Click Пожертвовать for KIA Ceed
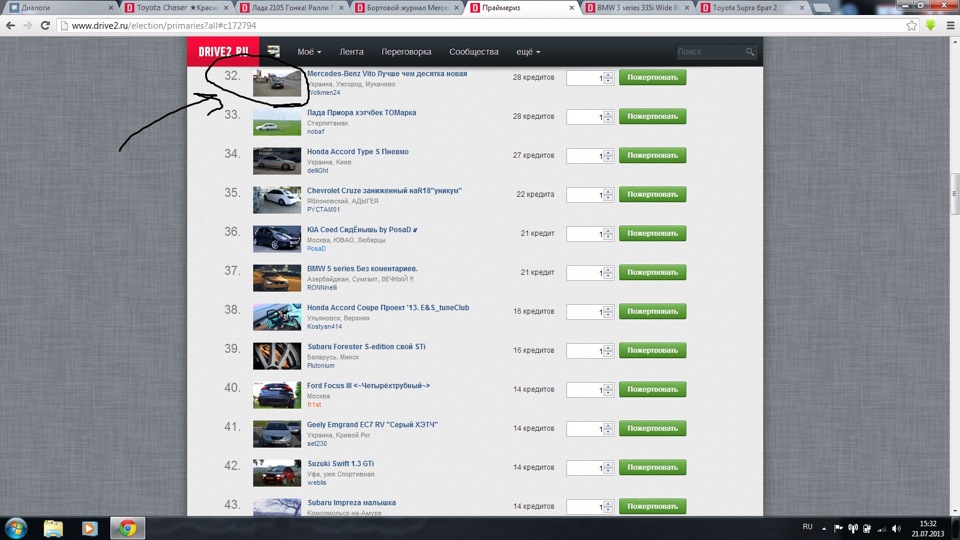The width and height of the screenshot is (960, 540). pos(652,233)
